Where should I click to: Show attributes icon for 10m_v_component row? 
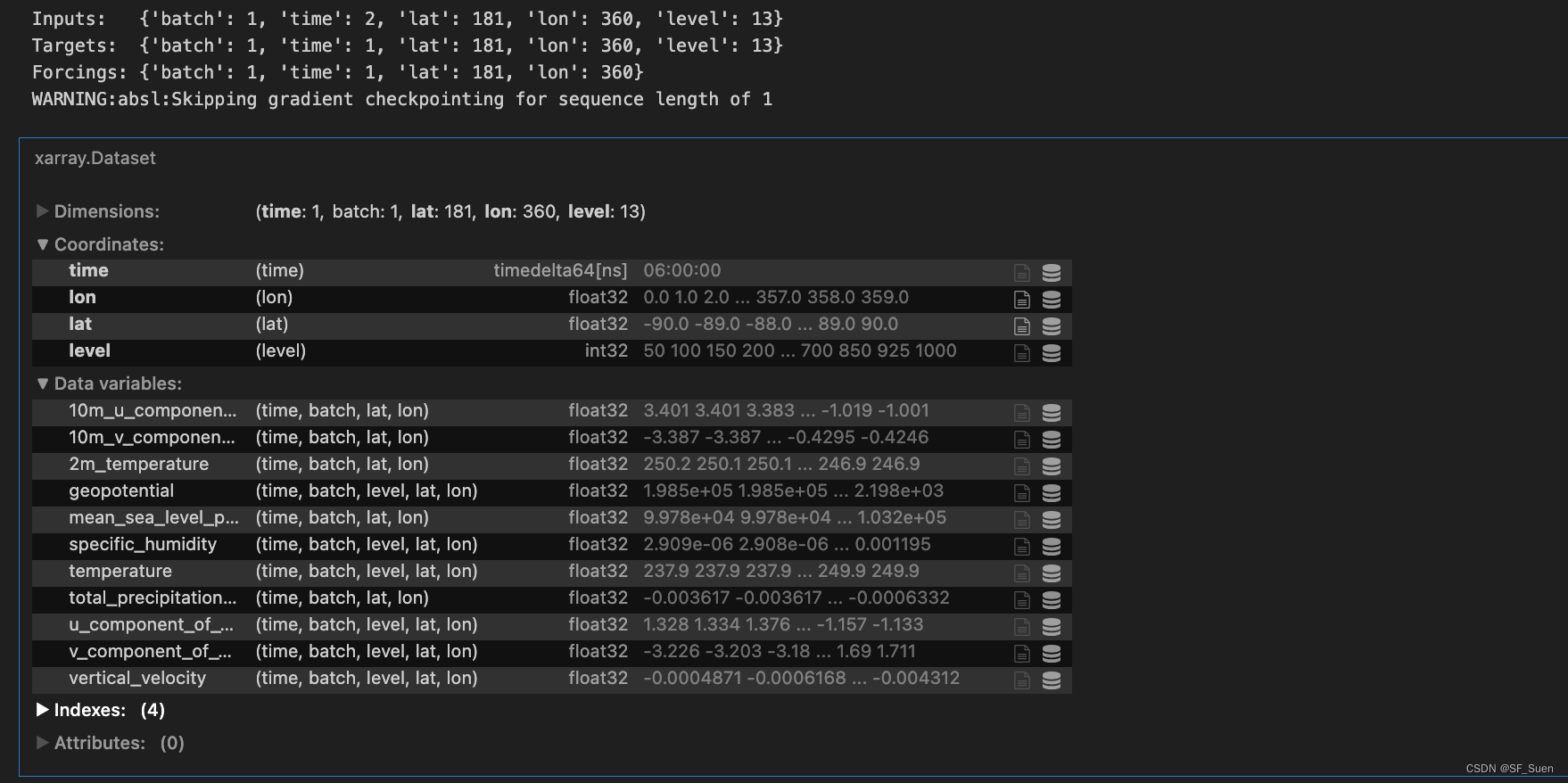click(1022, 439)
